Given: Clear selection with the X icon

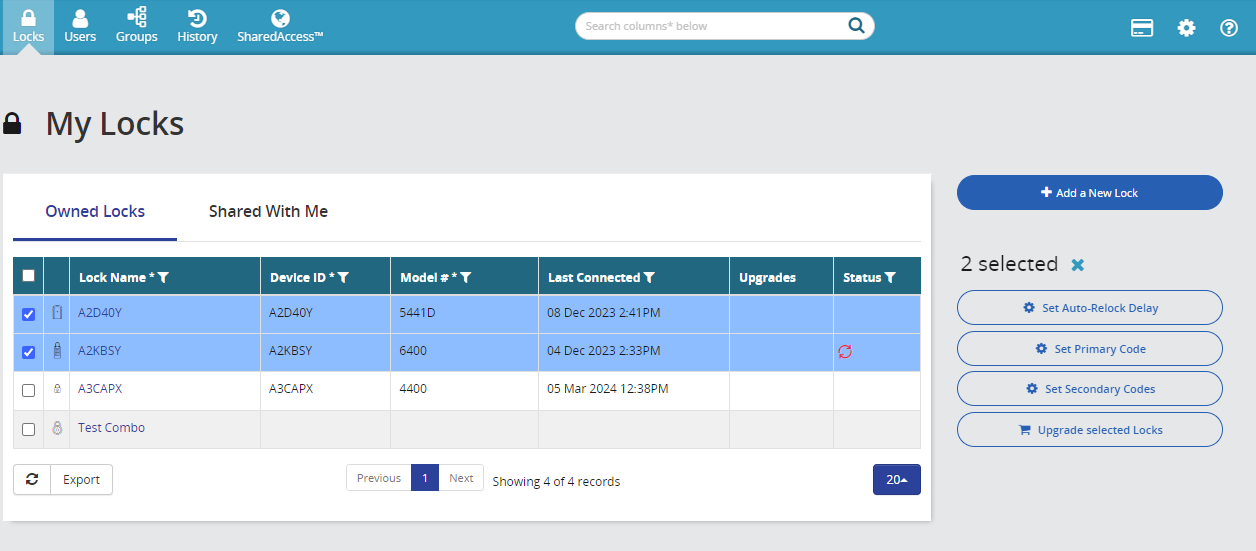Looking at the screenshot, I should [1077, 265].
